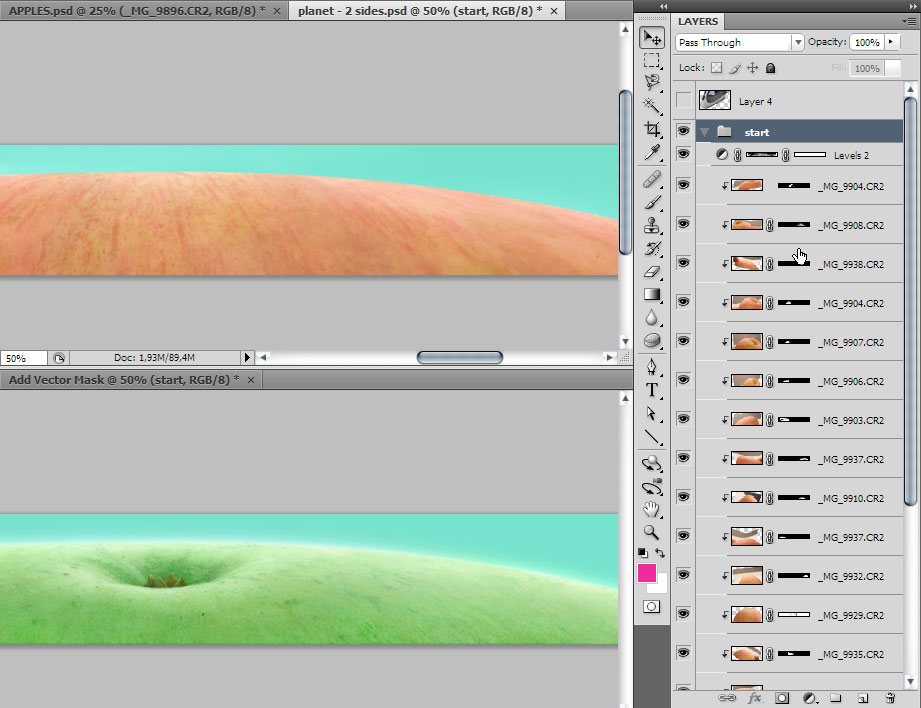Viewport: 921px width, 708px height.
Task: Hide the start group with its eye icon
Action: click(683, 131)
